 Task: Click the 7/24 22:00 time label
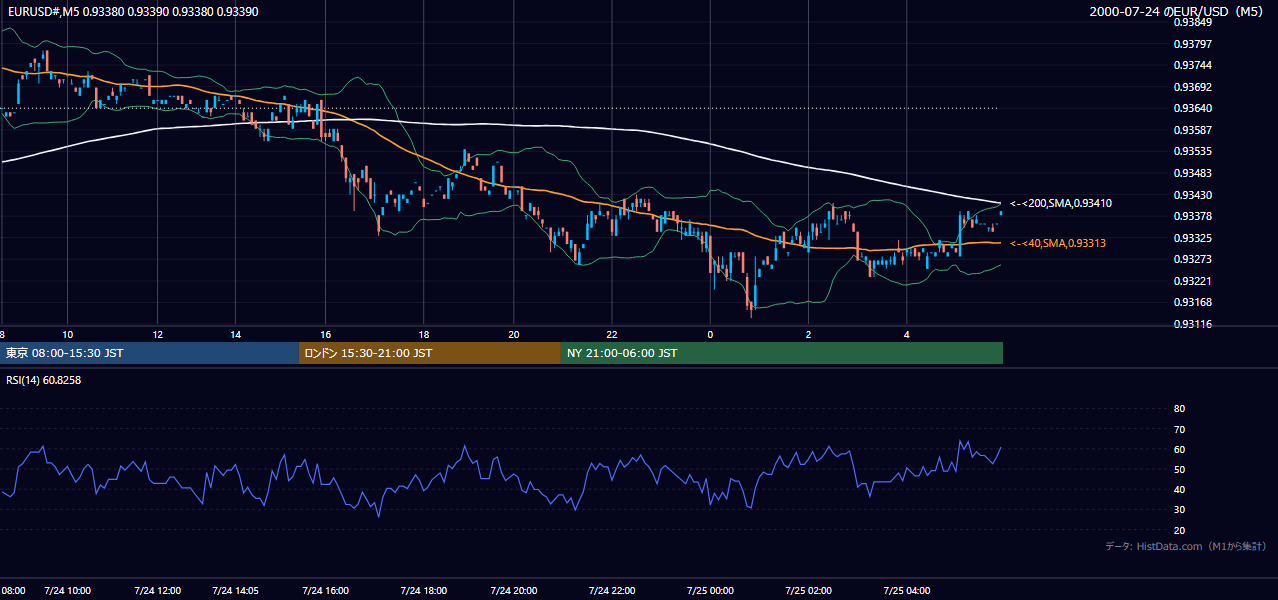(611, 590)
